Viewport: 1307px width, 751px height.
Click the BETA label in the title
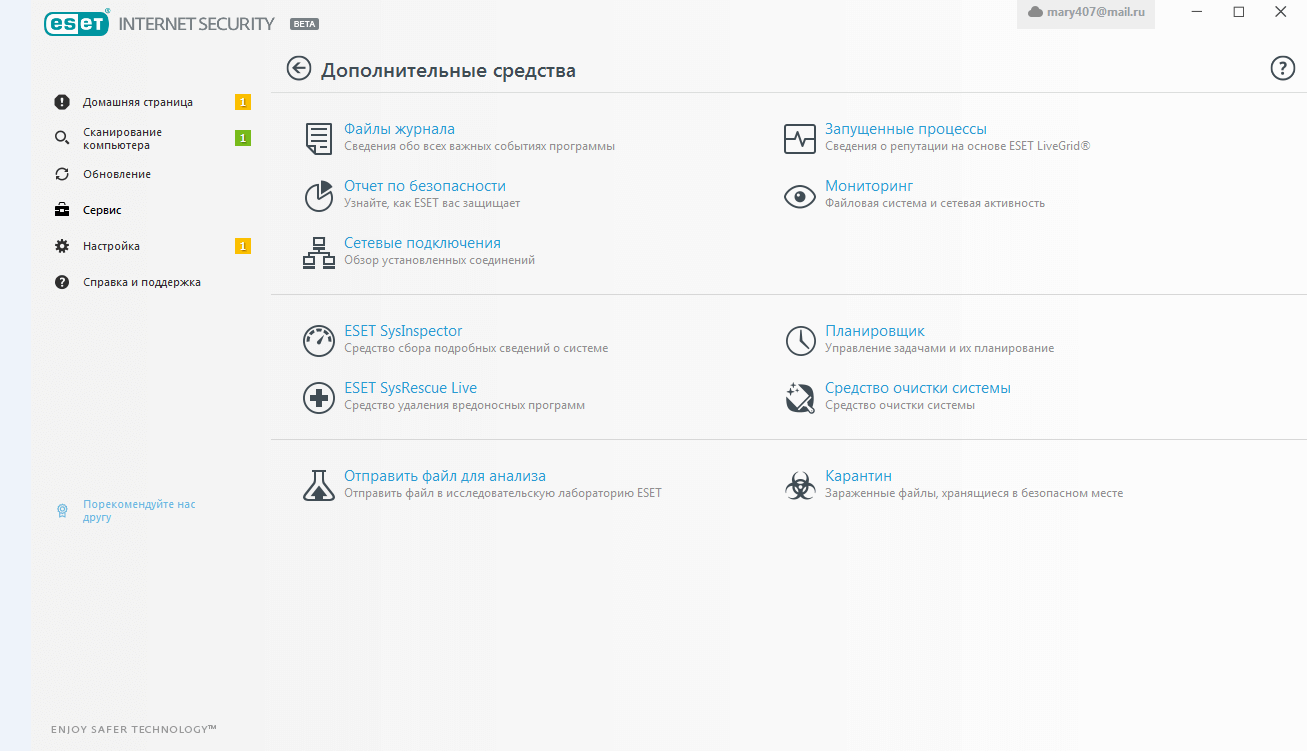click(x=304, y=24)
